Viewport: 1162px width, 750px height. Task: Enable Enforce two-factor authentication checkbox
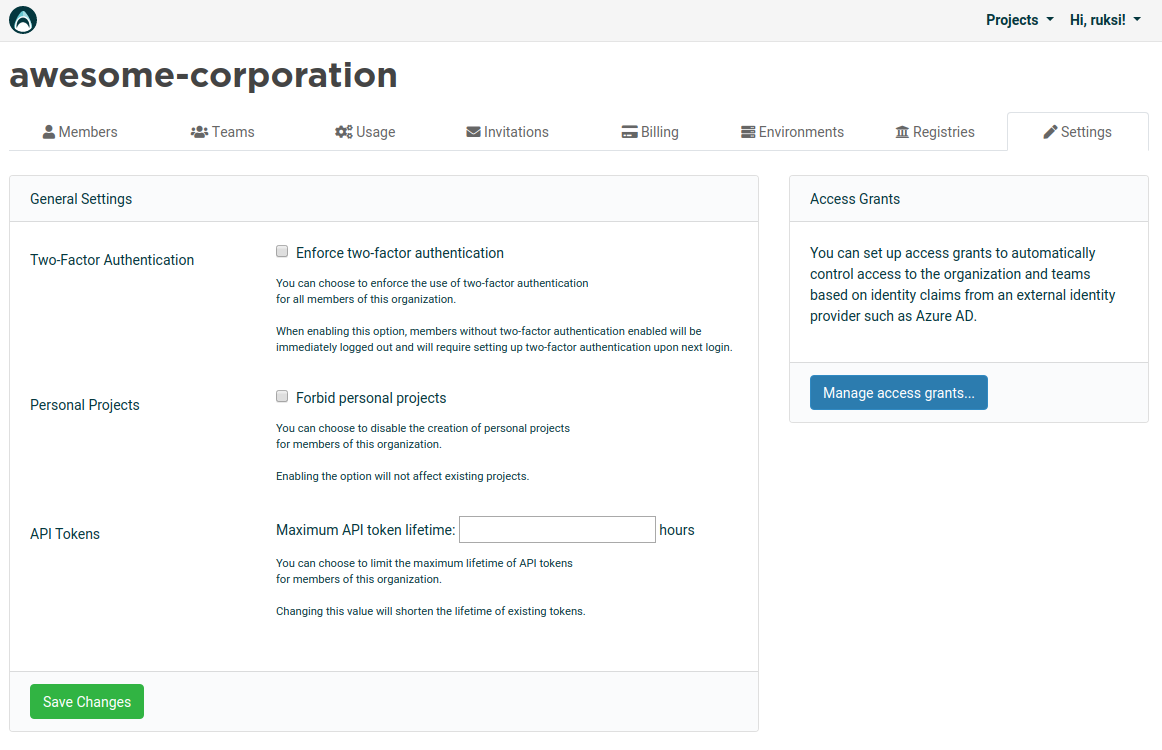[x=282, y=251]
